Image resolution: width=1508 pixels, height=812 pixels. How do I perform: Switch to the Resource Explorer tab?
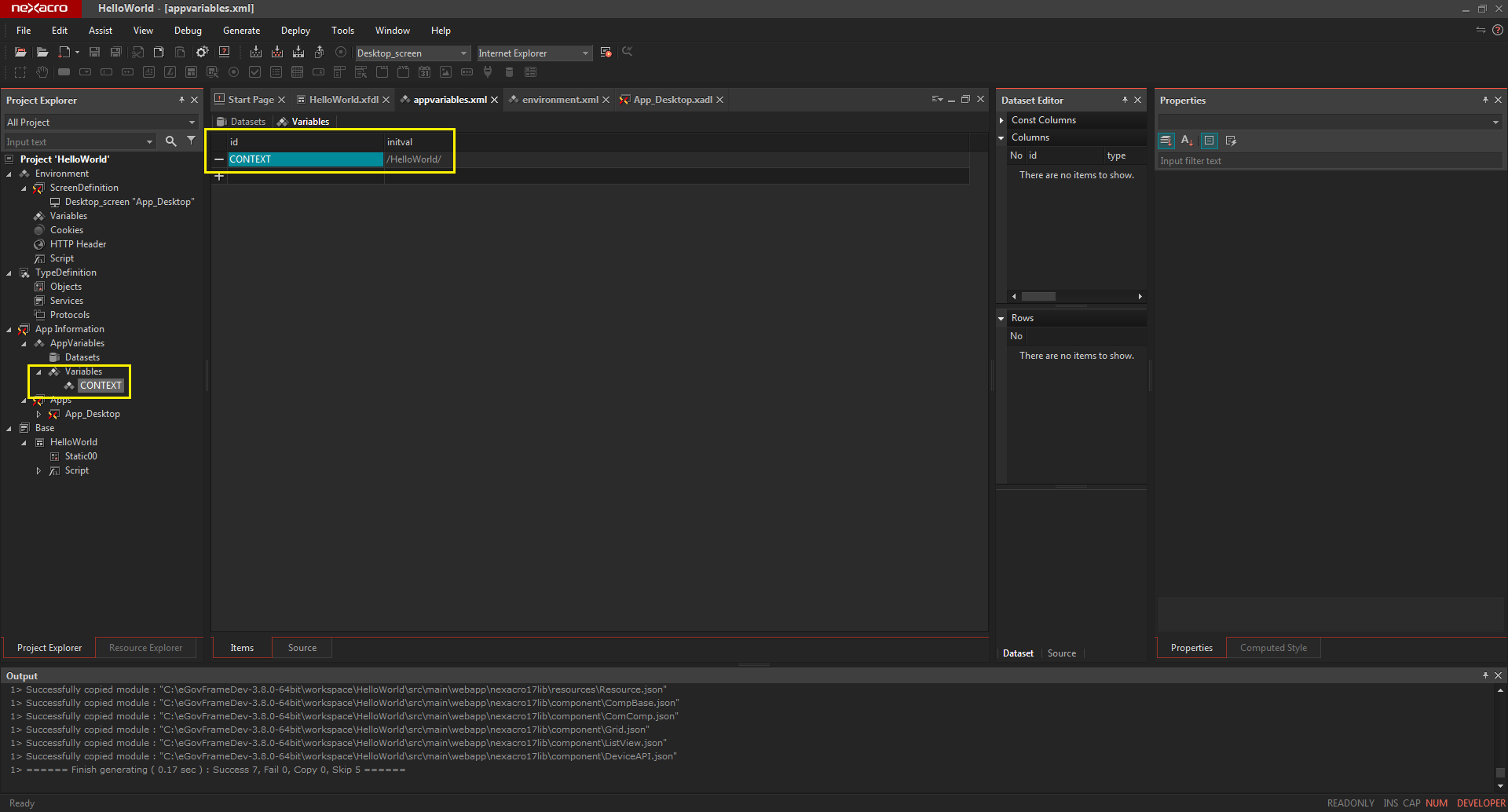[x=145, y=648]
